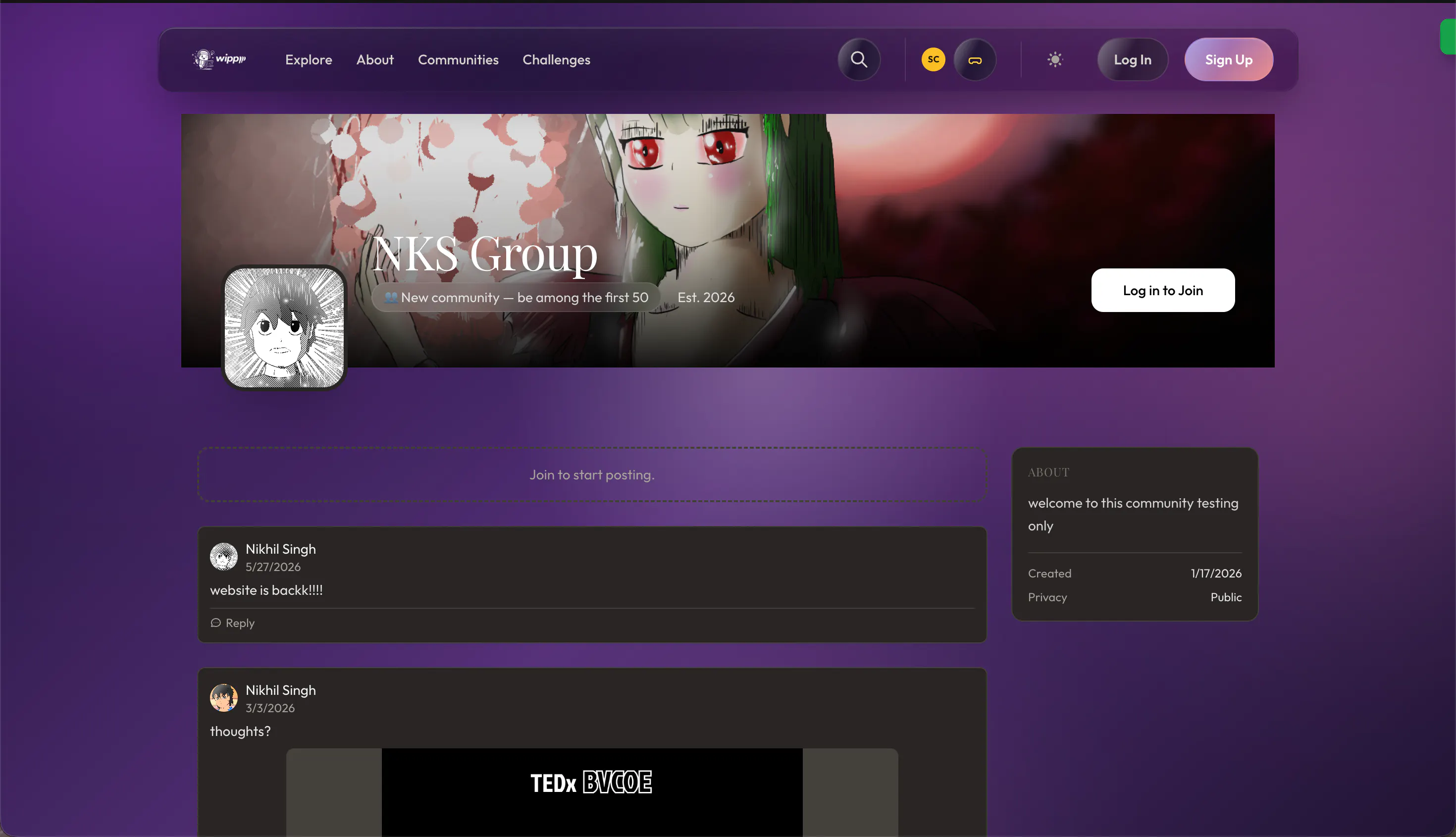Click the yellow VR goggles icon button
The height and width of the screenshot is (837, 1456).
point(975,60)
